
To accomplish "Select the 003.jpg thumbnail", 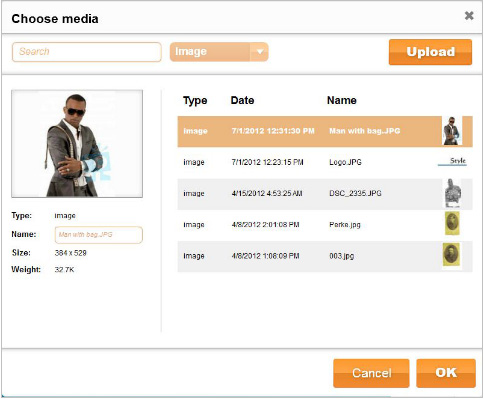I will 452,255.
